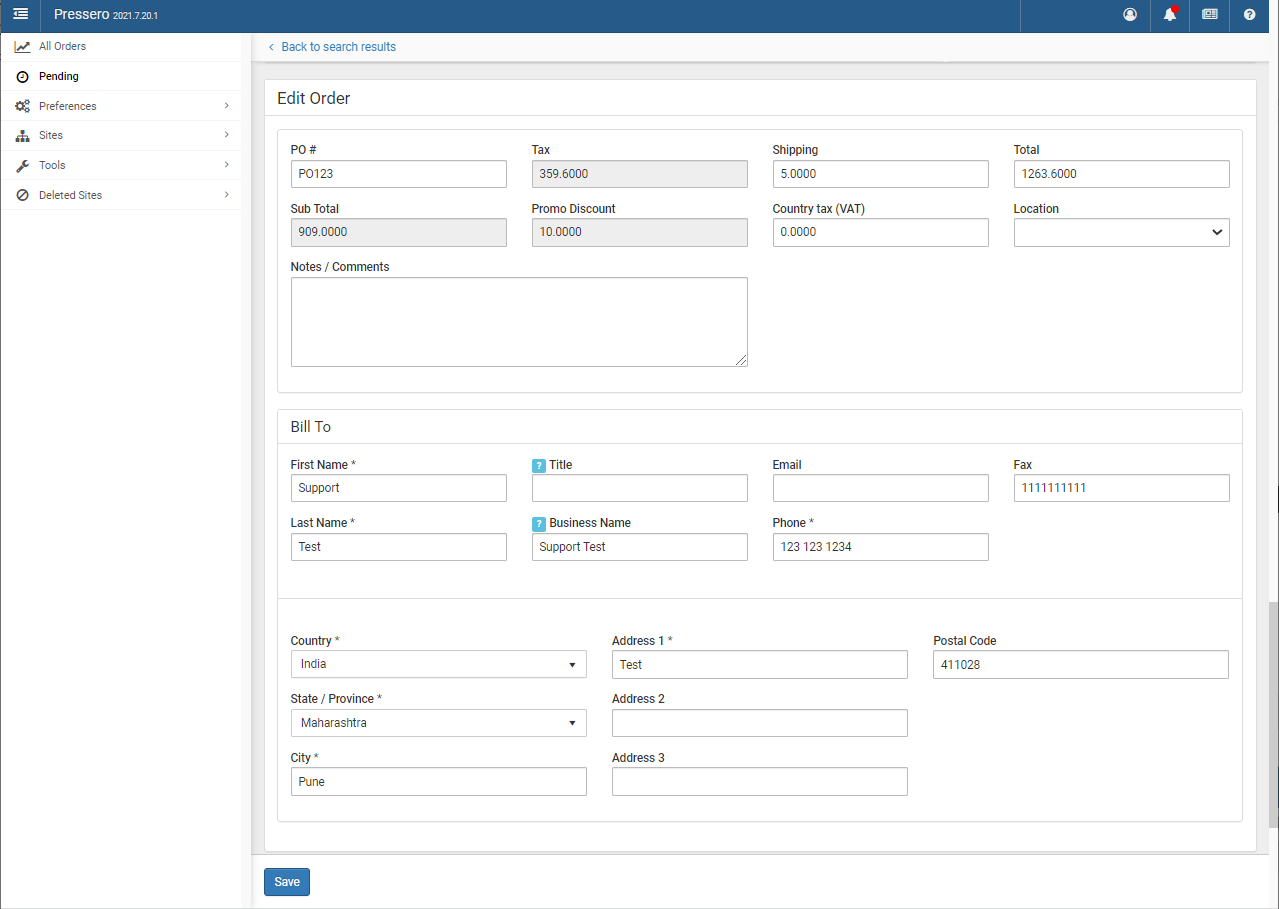Expand the Preferences submenu chevron
1279x909 pixels.
coord(226,105)
